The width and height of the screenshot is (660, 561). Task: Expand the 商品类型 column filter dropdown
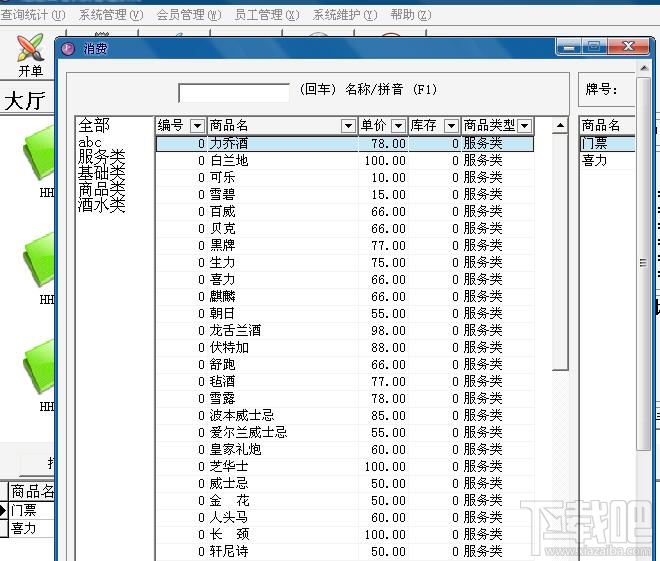coord(524,125)
